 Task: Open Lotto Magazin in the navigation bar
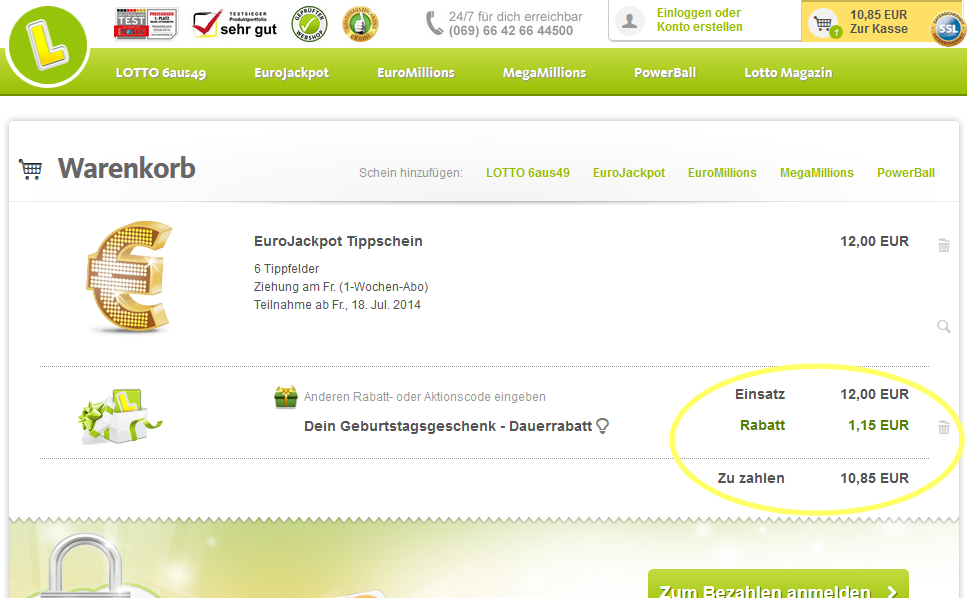click(x=788, y=73)
